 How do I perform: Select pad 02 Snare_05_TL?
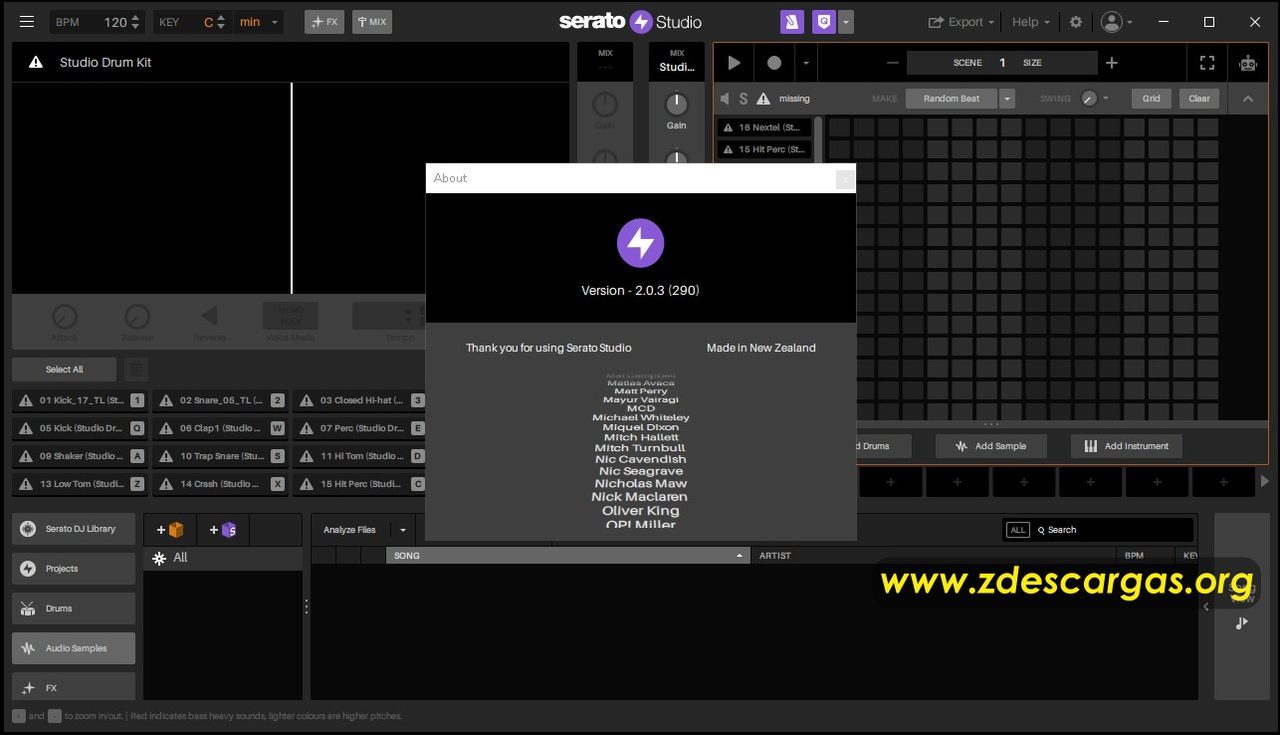pos(220,400)
